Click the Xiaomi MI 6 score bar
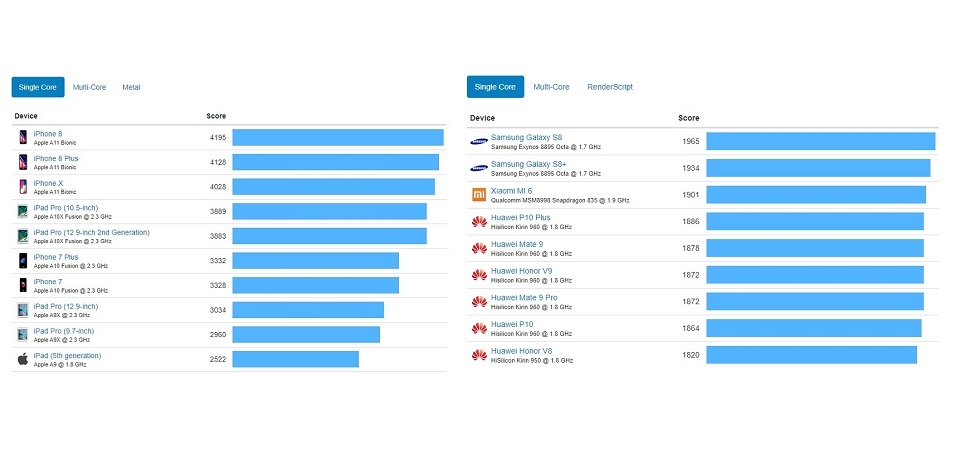 point(816,195)
